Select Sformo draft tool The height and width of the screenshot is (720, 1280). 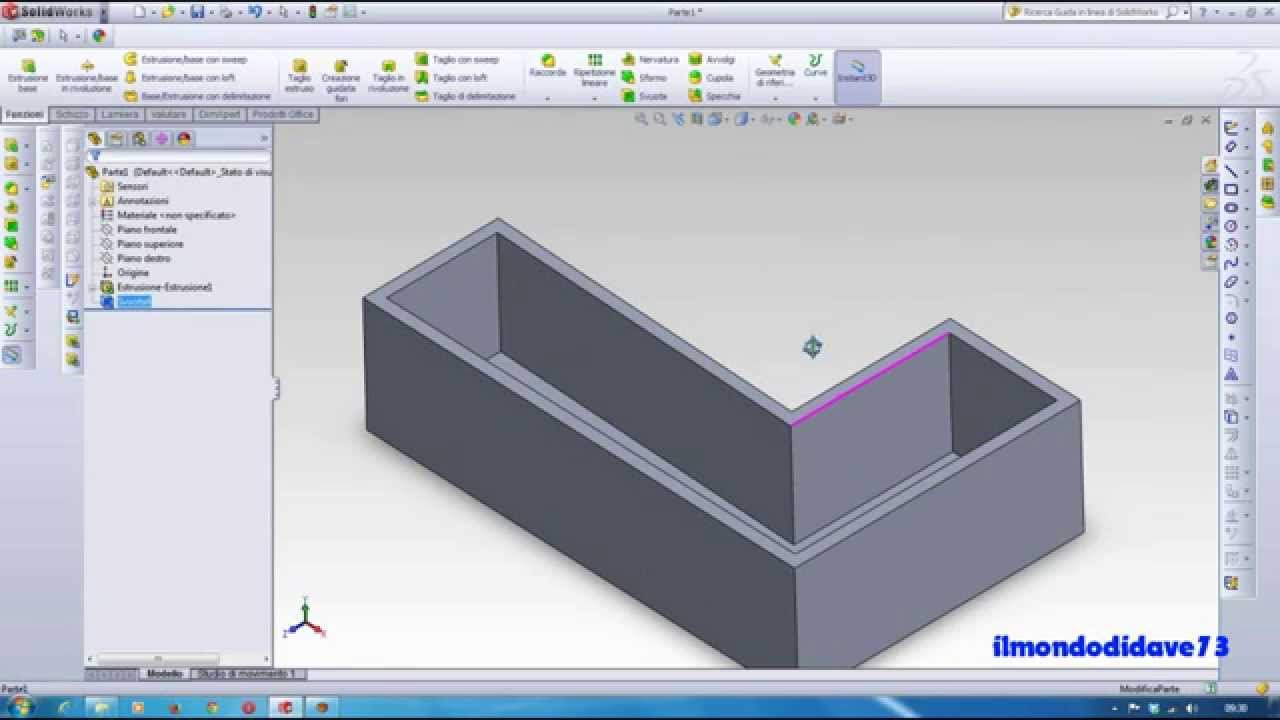(644, 78)
